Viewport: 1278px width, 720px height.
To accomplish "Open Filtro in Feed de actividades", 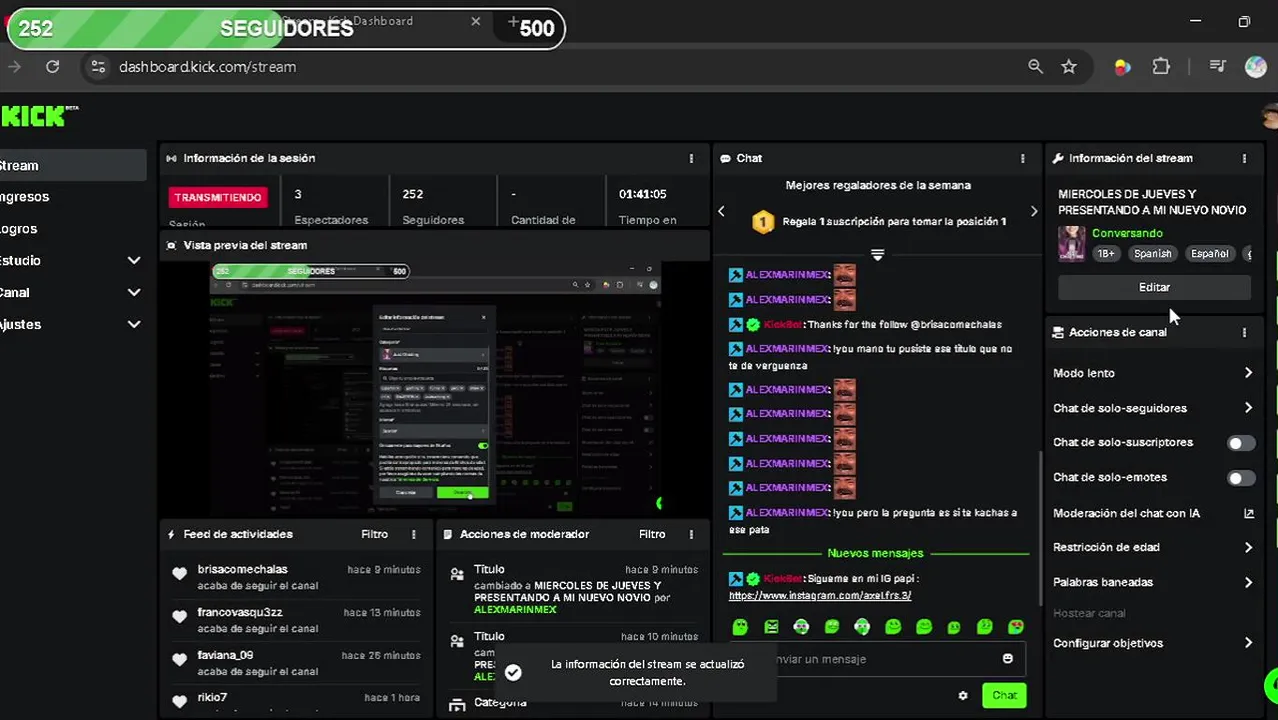I will (x=374, y=534).
